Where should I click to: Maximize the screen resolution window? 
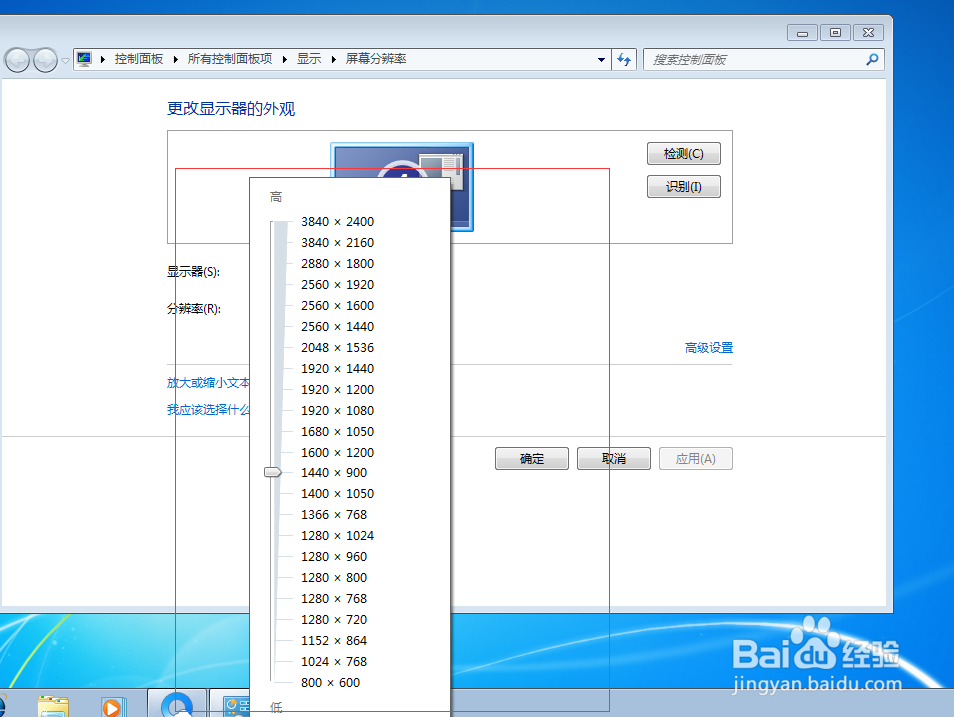tap(835, 33)
